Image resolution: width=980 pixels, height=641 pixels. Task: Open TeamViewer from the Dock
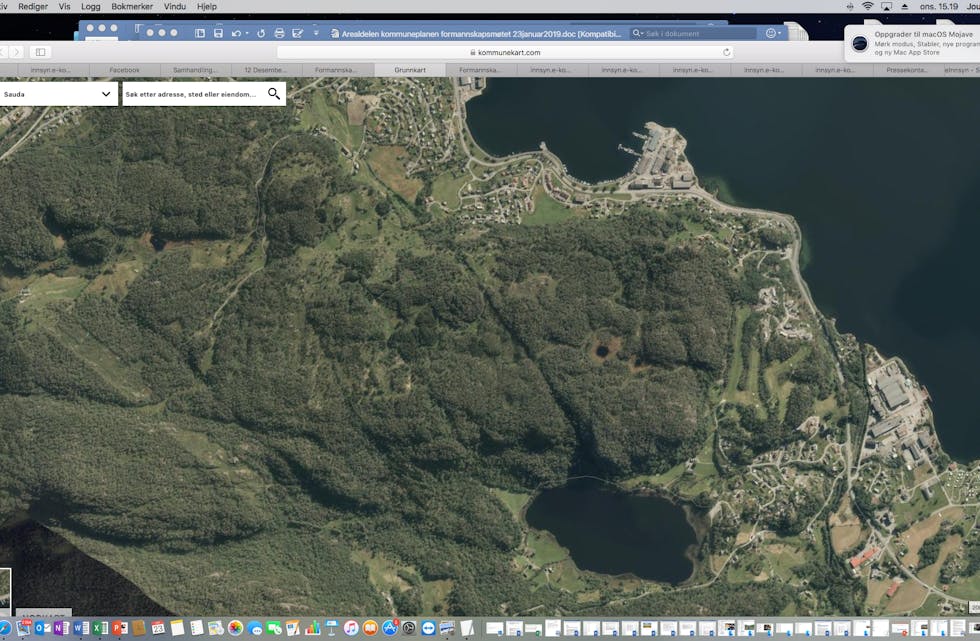coord(428,628)
